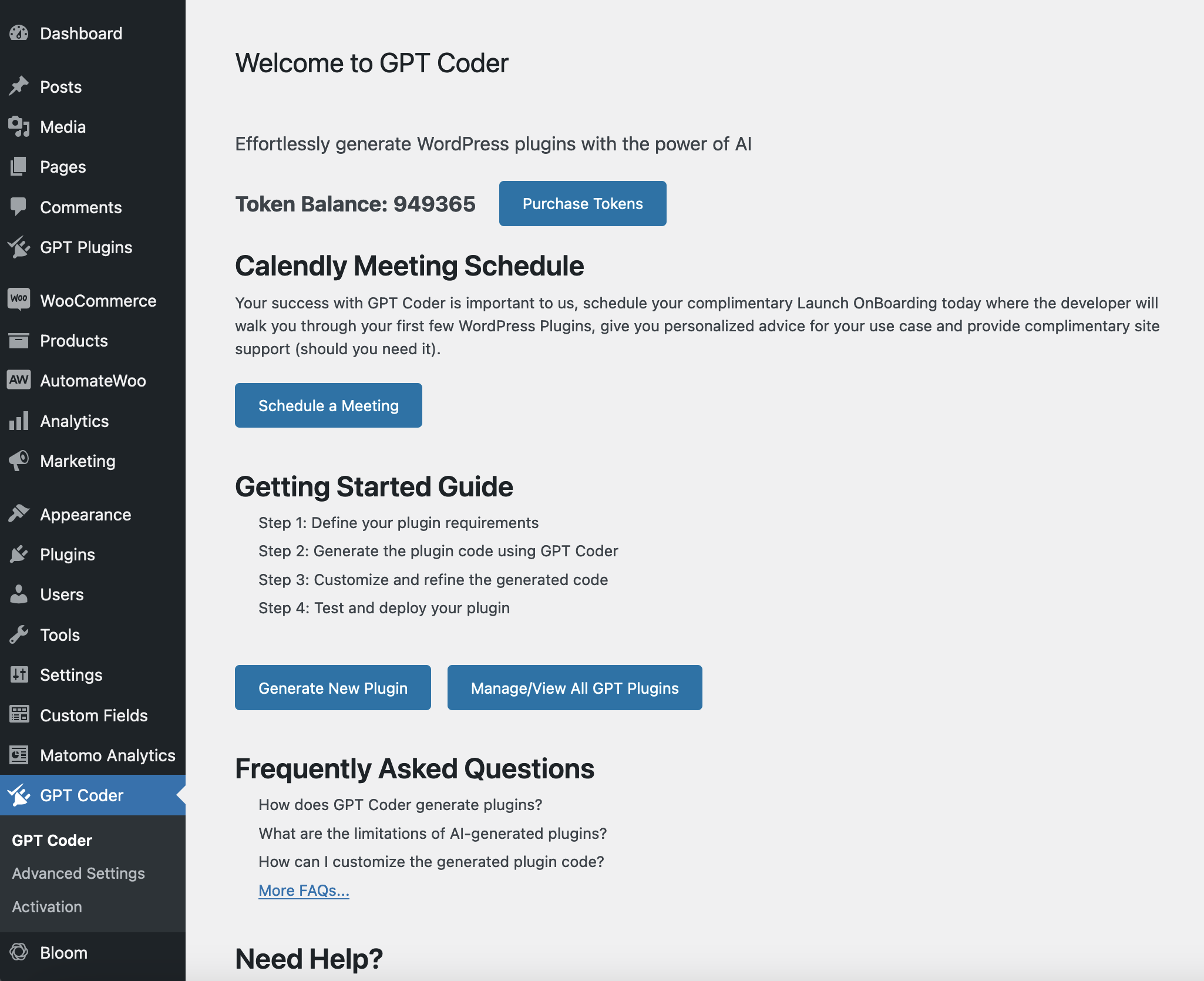Click the Matomo Analytics icon
The height and width of the screenshot is (981, 1204).
pyautogui.click(x=19, y=755)
